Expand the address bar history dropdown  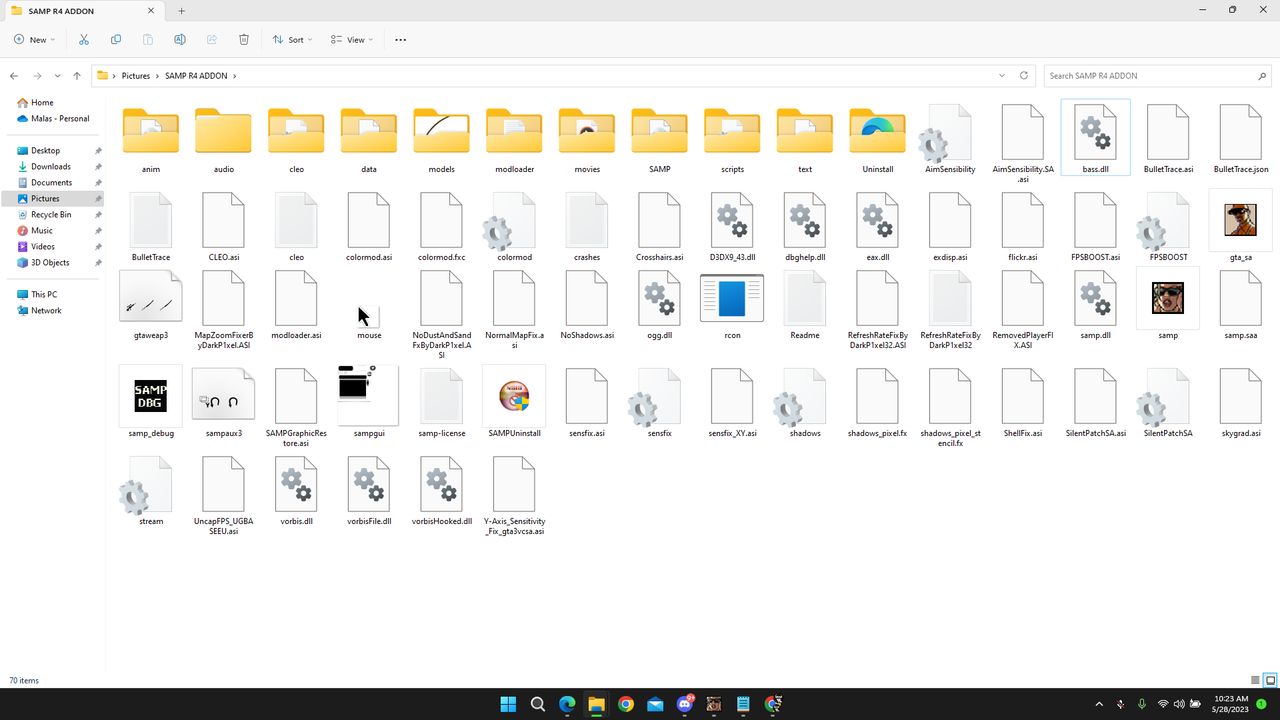[x=1002, y=76]
